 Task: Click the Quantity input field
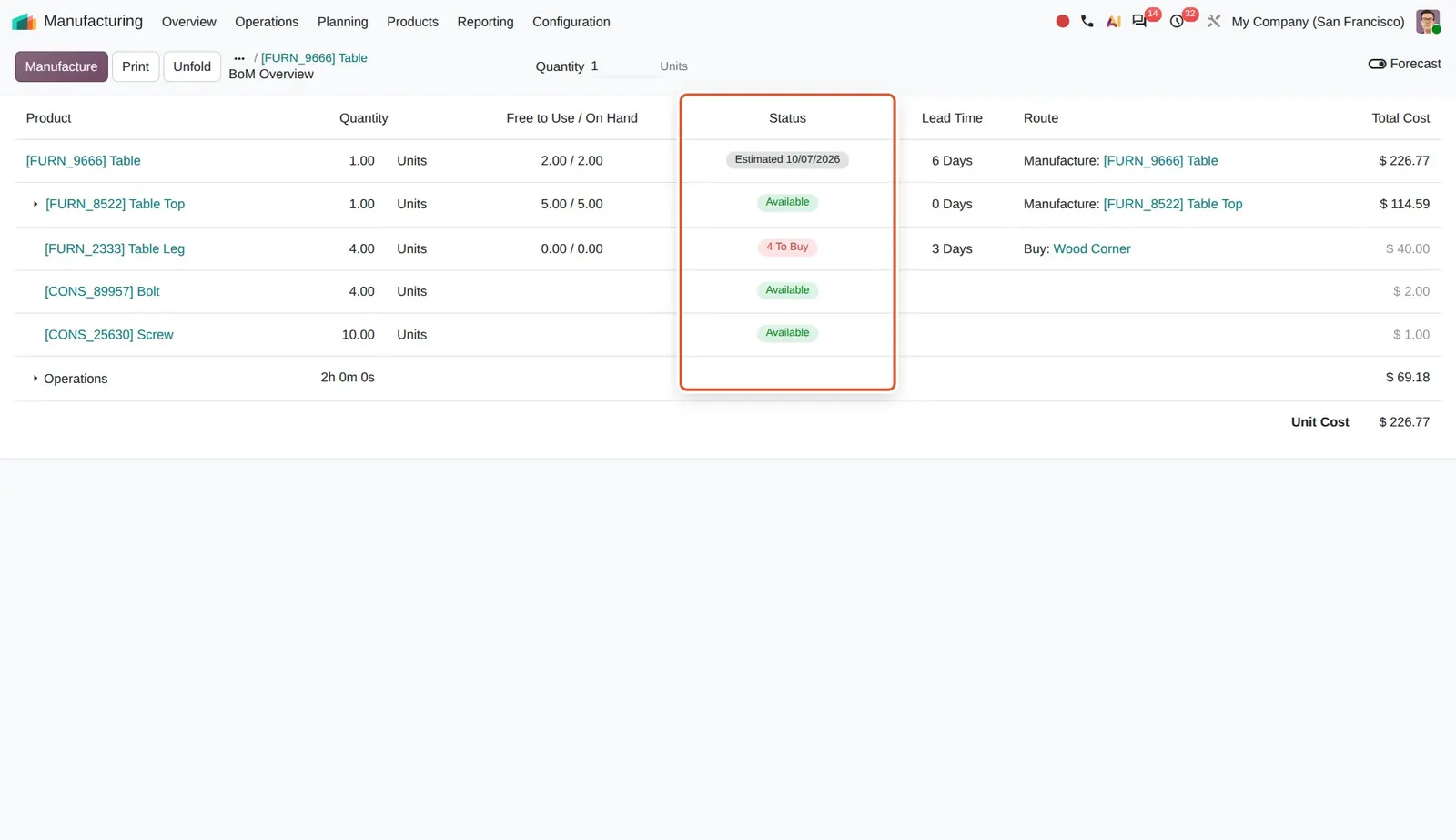pos(623,66)
